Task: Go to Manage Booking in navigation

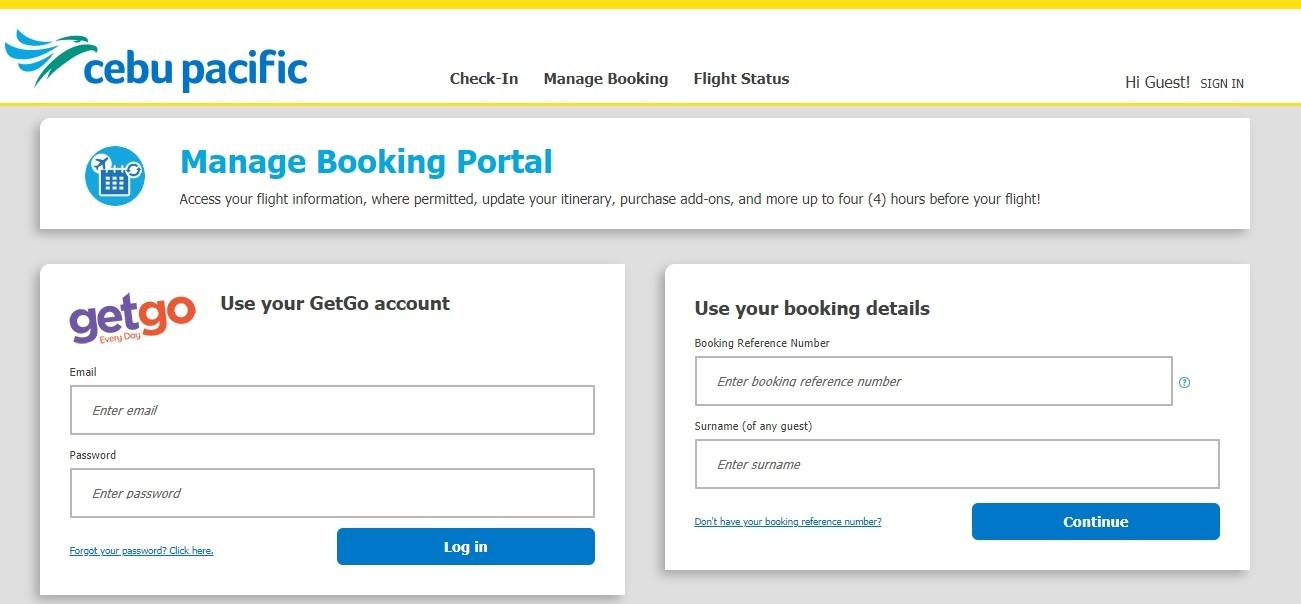Action: 606,79
